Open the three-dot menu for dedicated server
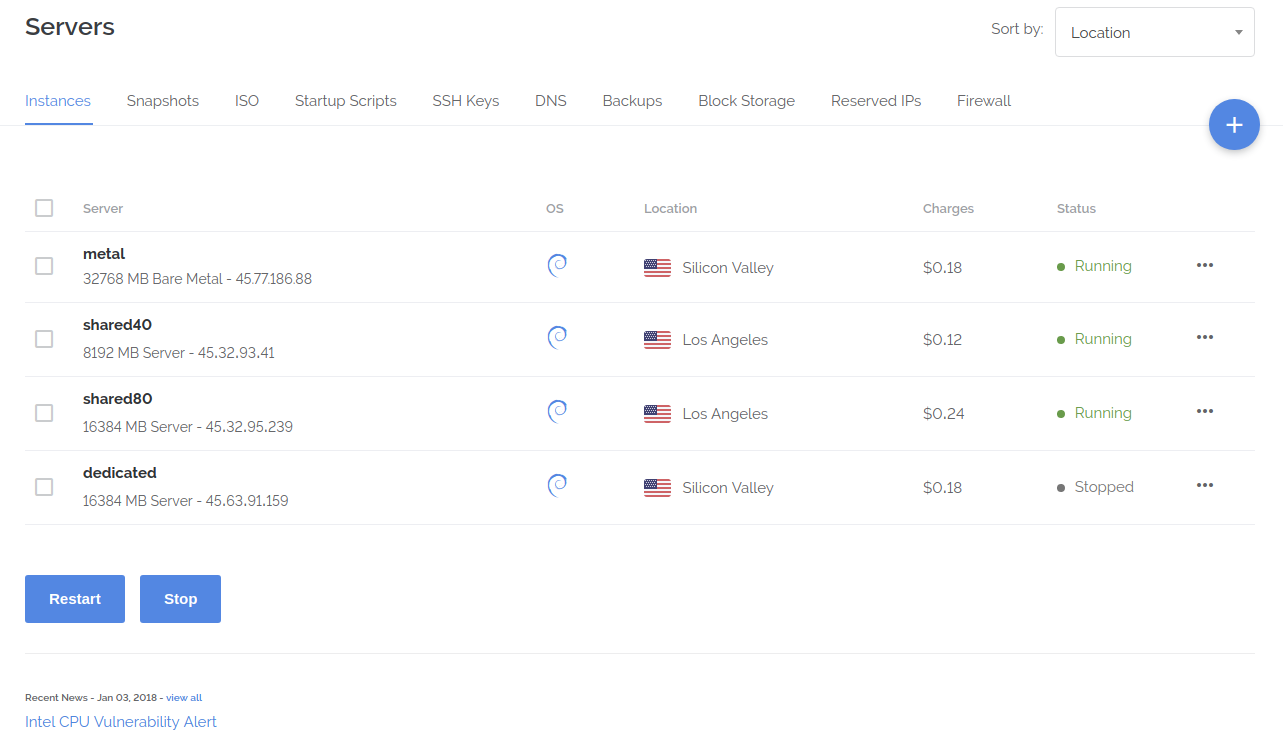The width and height of the screenshot is (1283, 745). [x=1205, y=485]
